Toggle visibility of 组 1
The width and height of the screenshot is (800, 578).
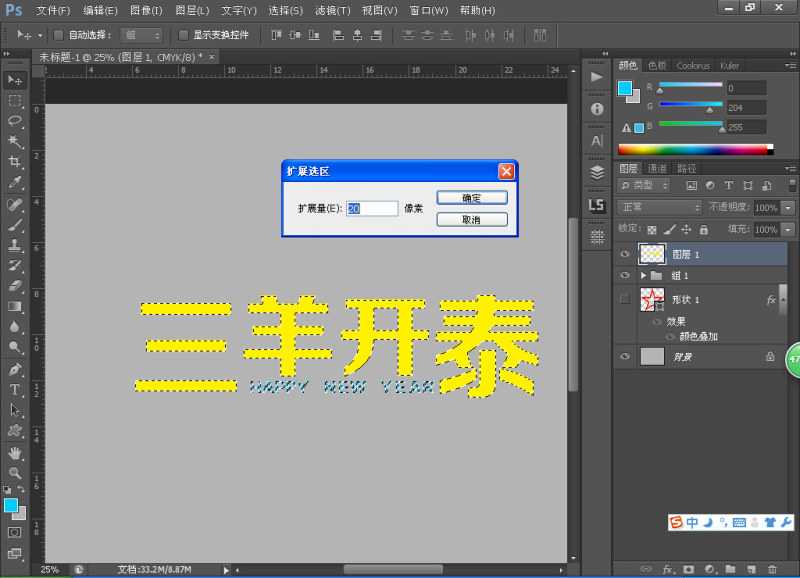click(623, 276)
